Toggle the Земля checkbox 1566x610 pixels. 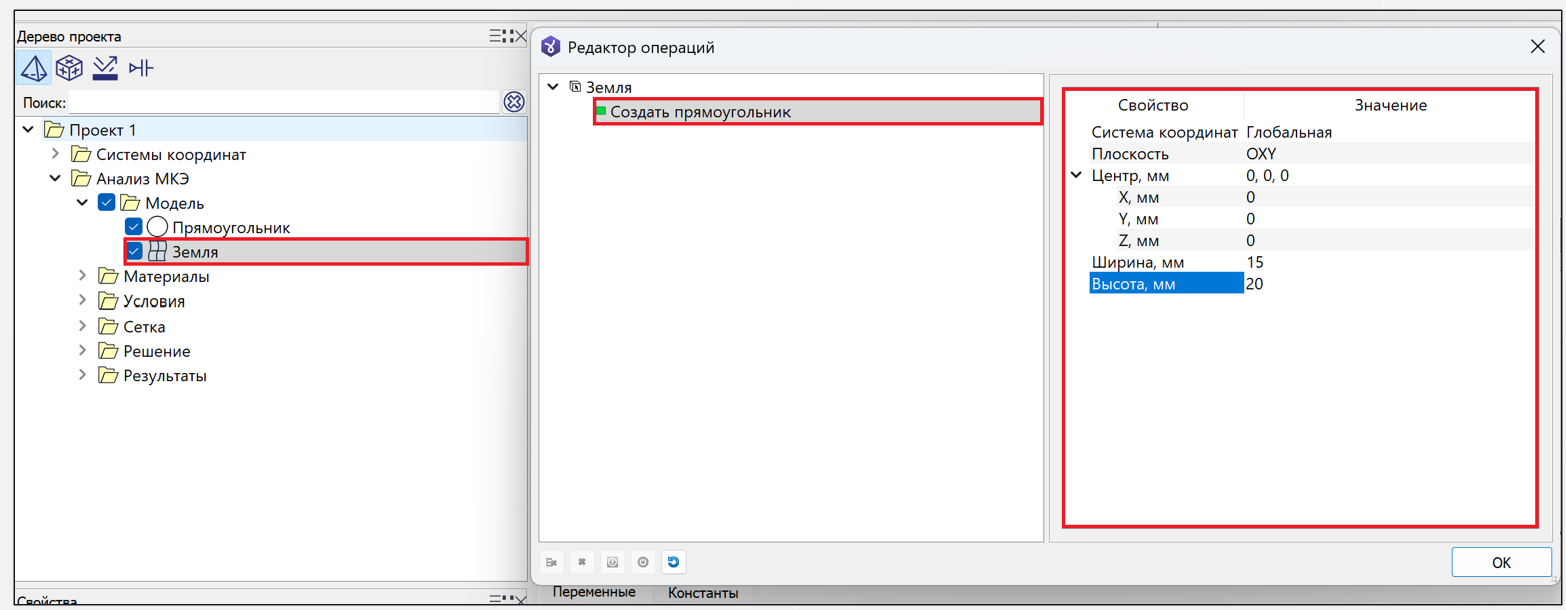click(x=134, y=252)
